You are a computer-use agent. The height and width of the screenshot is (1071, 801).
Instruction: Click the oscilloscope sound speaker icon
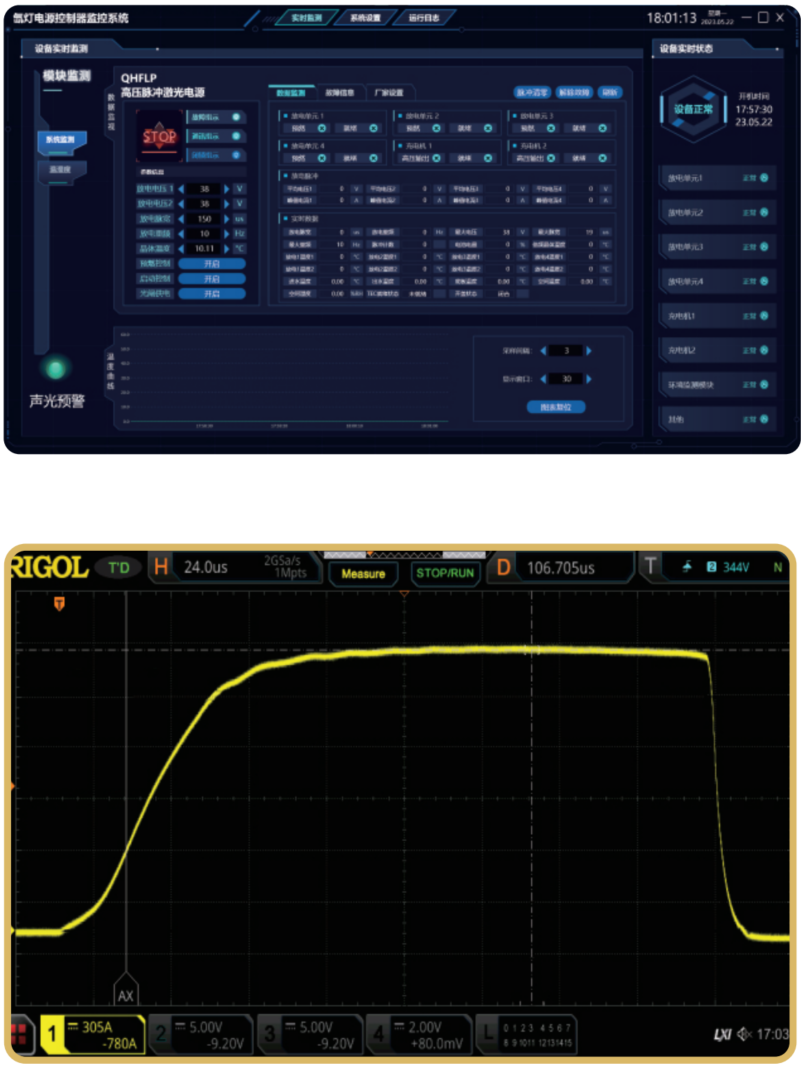(x=743, y=1035)
